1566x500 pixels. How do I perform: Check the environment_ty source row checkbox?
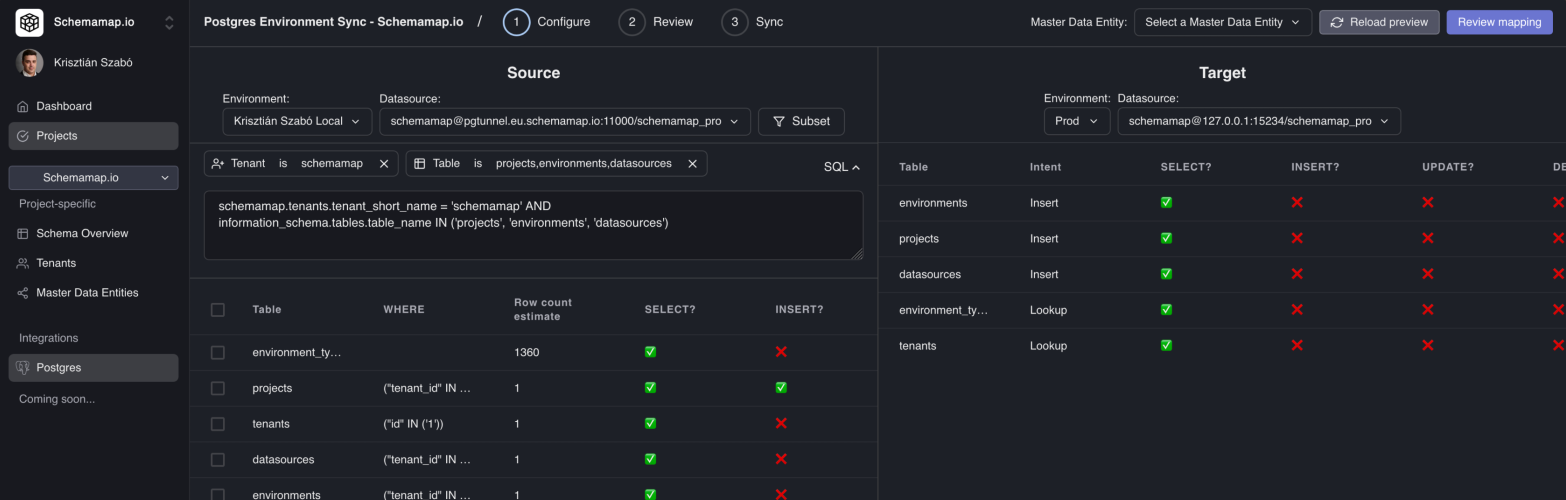click(218, 353)
